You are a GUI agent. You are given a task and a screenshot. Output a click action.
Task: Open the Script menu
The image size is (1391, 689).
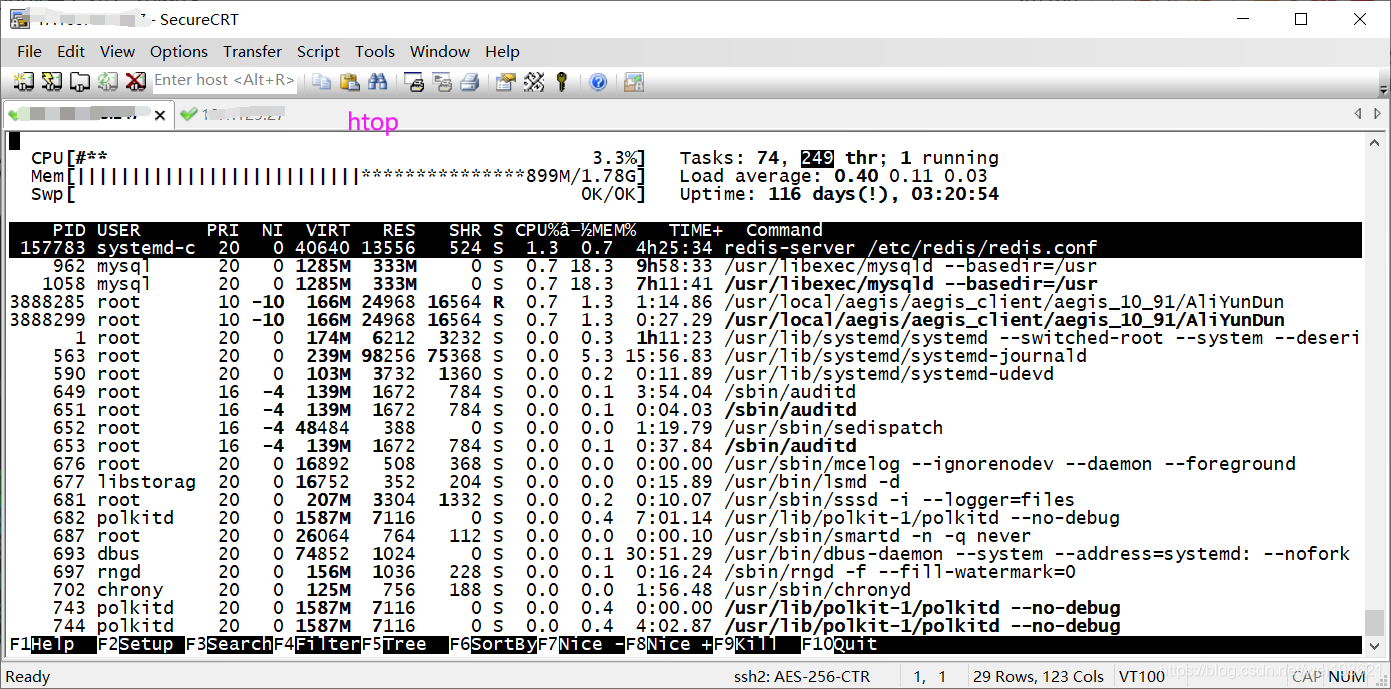pos(318,51)
